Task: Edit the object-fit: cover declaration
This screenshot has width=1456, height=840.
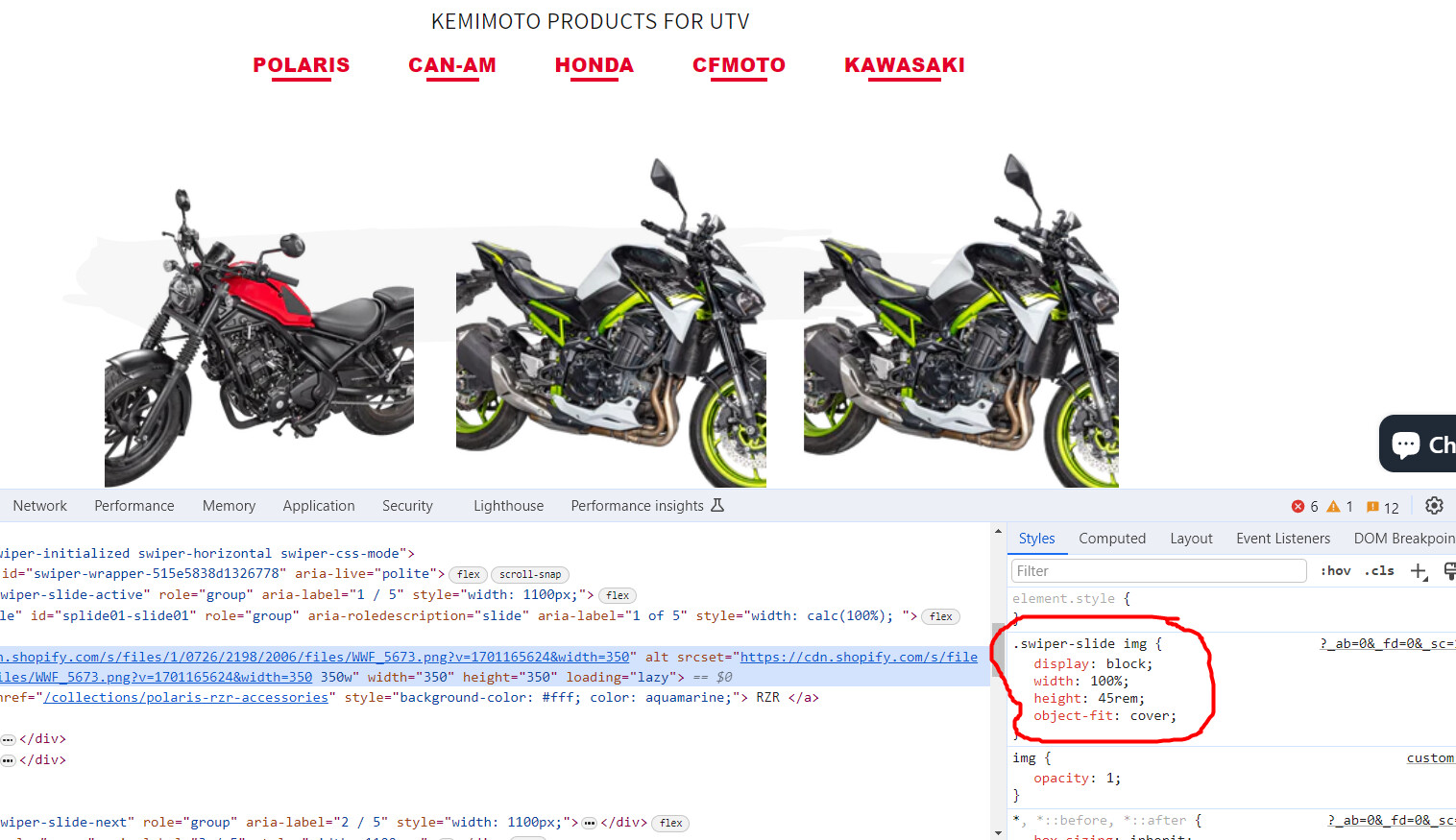Action: [x=1104, y=716]
